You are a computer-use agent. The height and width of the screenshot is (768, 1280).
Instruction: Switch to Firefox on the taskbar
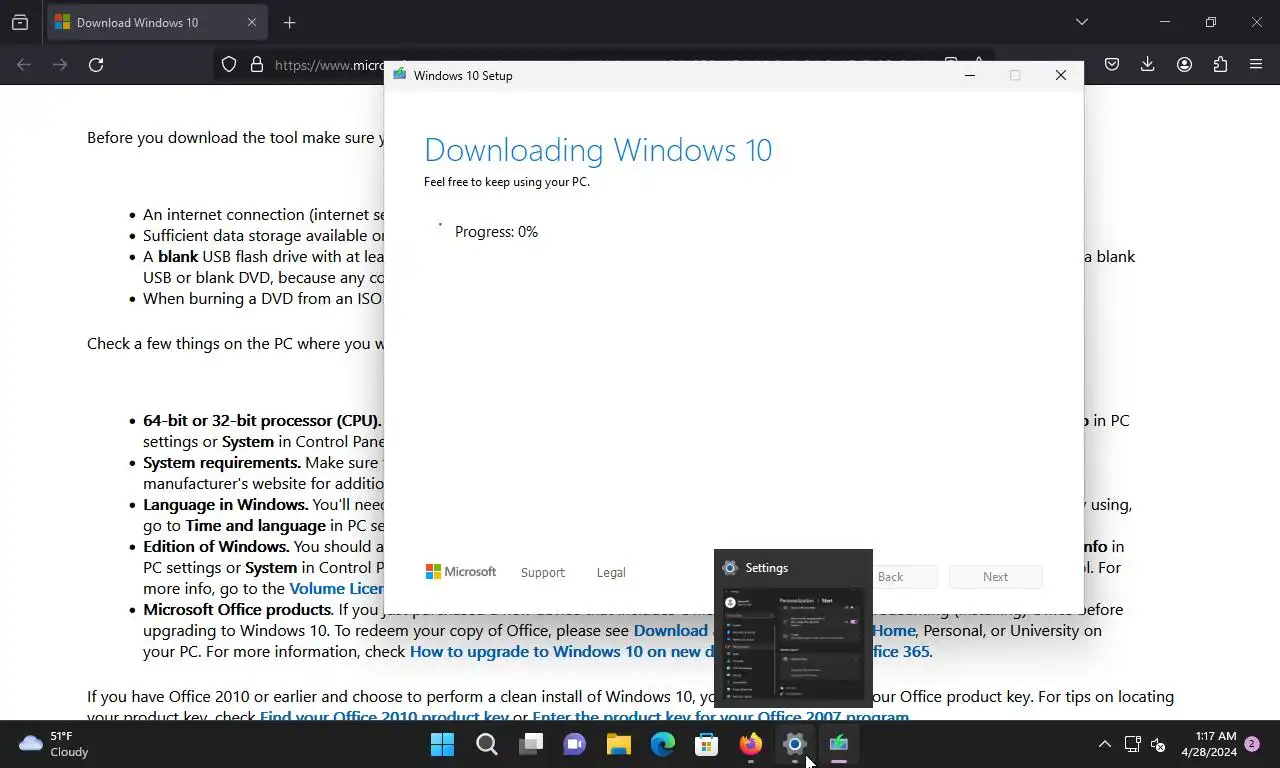[x=750, y=744]
